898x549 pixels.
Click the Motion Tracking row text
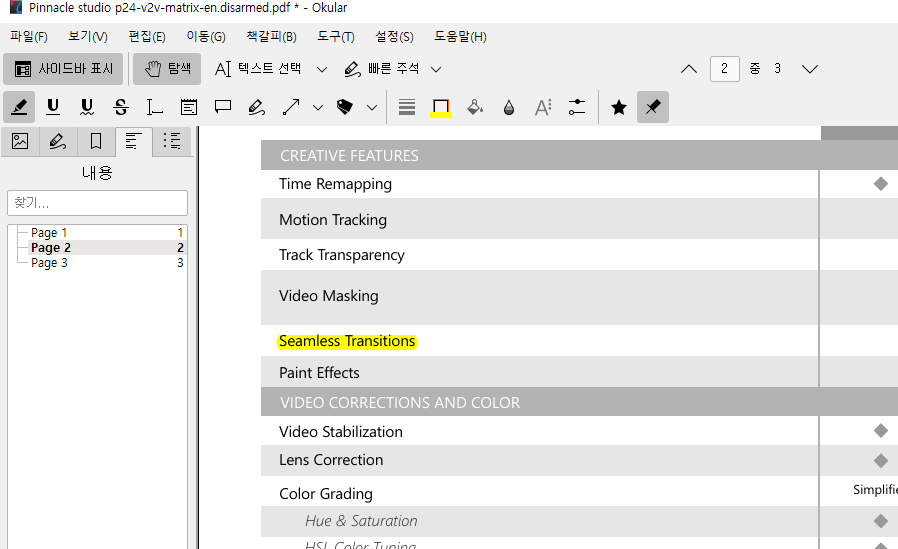click(x=333, y=220)
